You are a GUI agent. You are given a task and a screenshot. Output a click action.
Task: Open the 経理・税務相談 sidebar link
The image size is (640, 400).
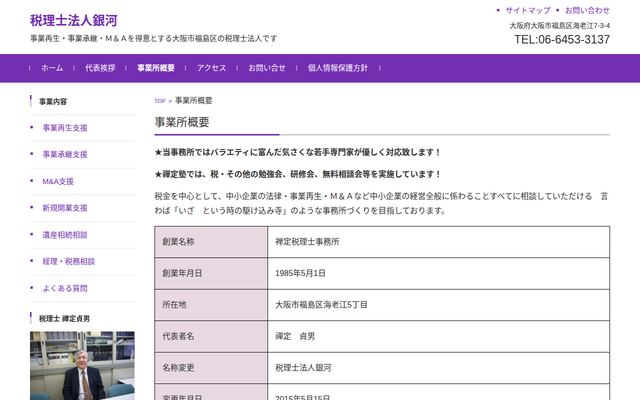69,261
